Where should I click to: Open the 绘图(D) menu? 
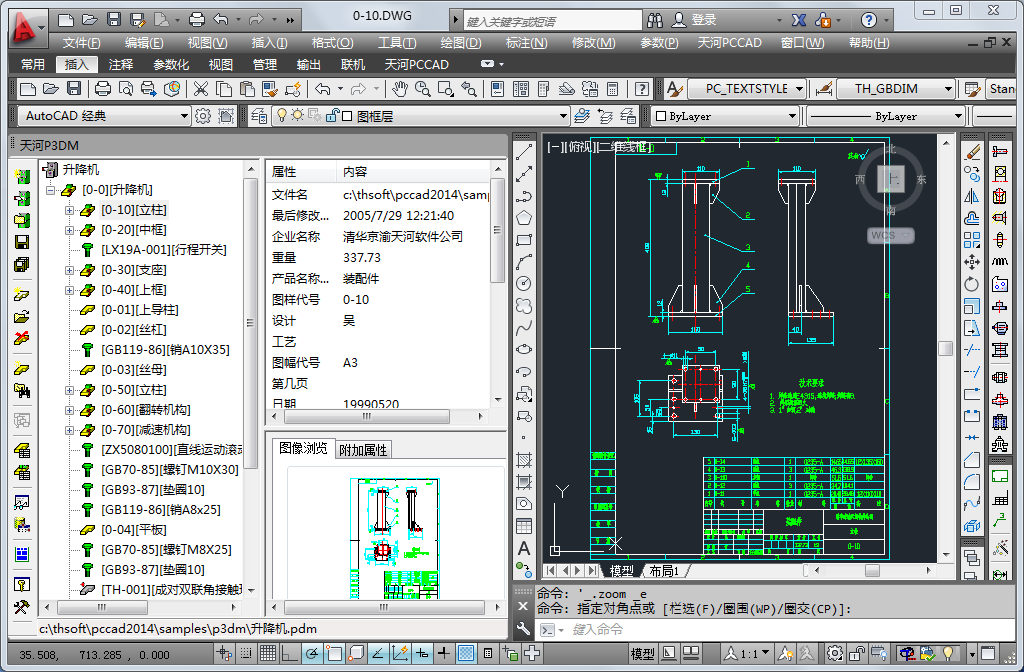click(x=461, y=42)
